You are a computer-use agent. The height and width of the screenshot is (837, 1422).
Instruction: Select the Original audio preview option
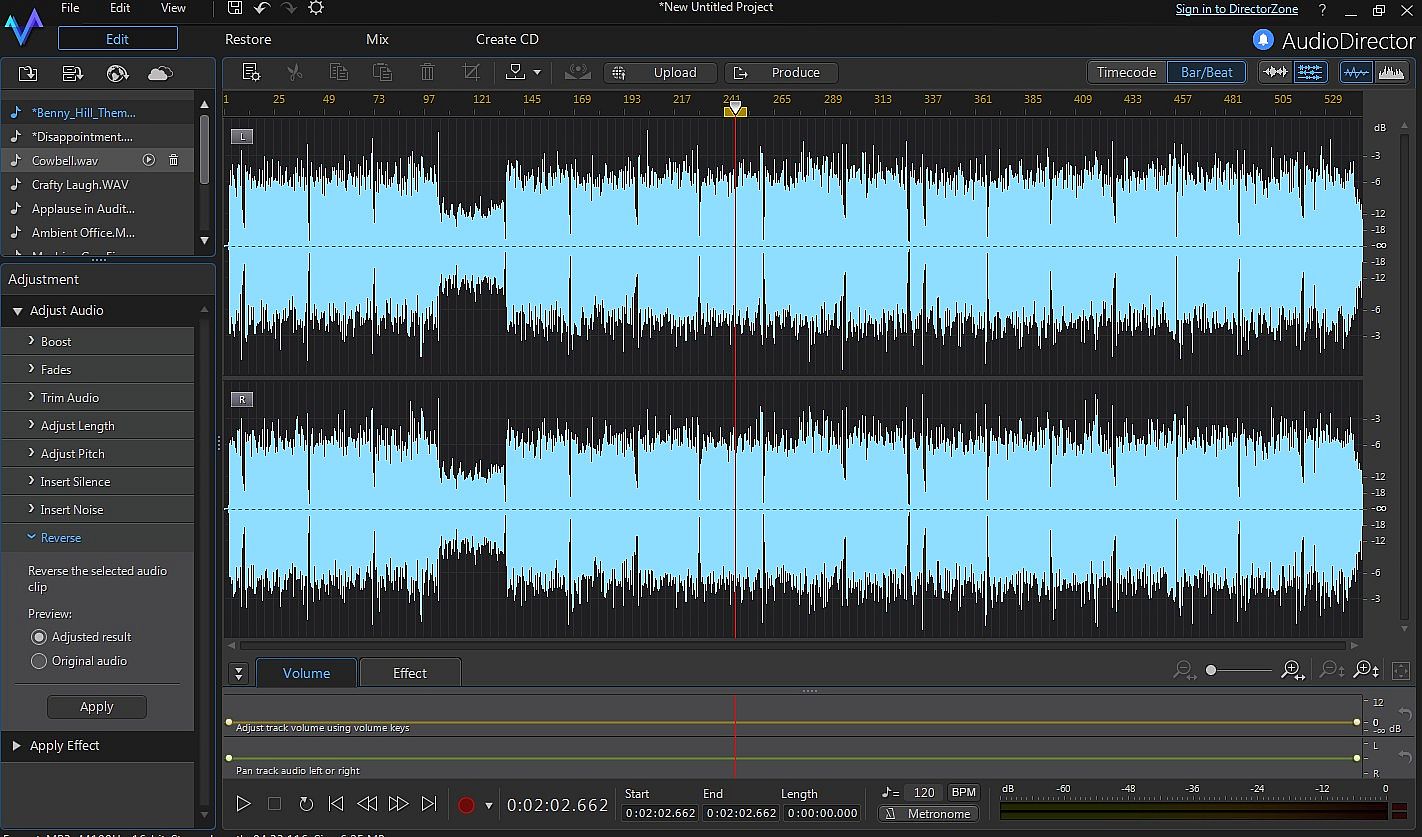tap(40, 661)
